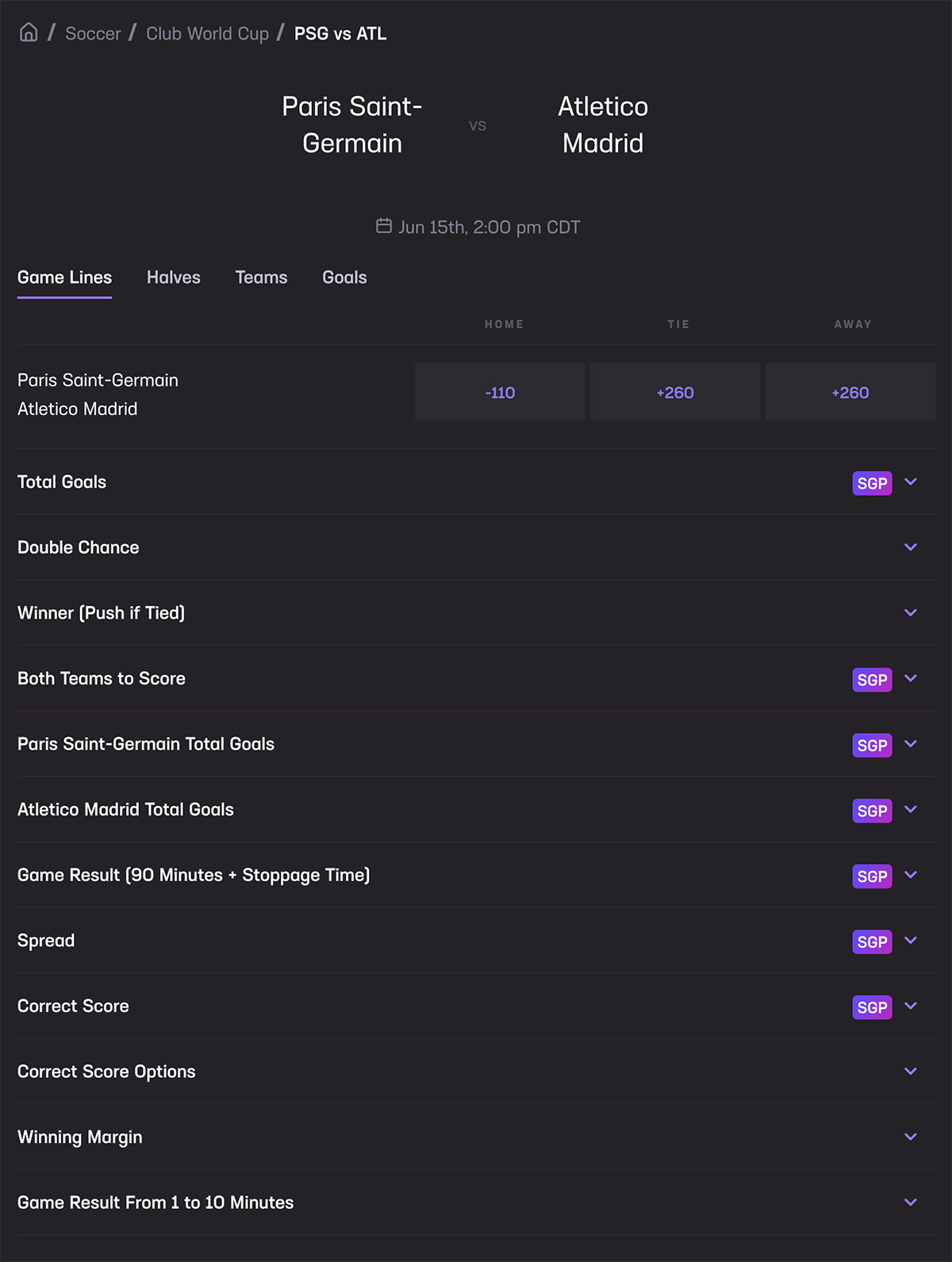Click SGP badge on Atletico Madrid Total Goals
952x1262 pixels.
click(x=872, y=811)
